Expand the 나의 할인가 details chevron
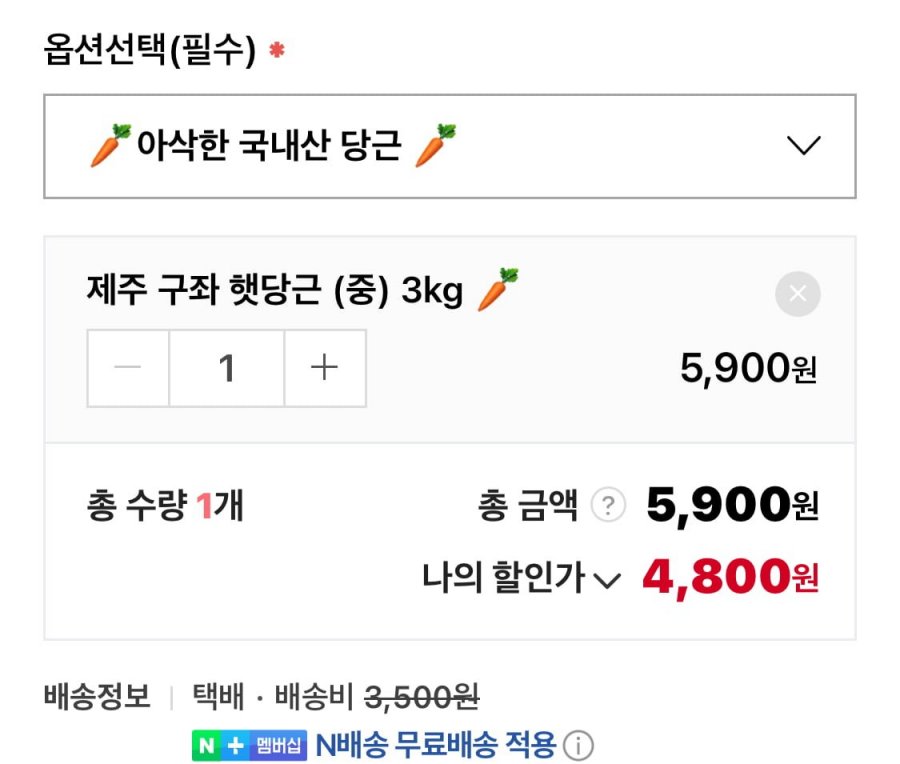Image resolution: width=900 pixels, height=764 pixels. pyautogui.click(x=607, y=581)
